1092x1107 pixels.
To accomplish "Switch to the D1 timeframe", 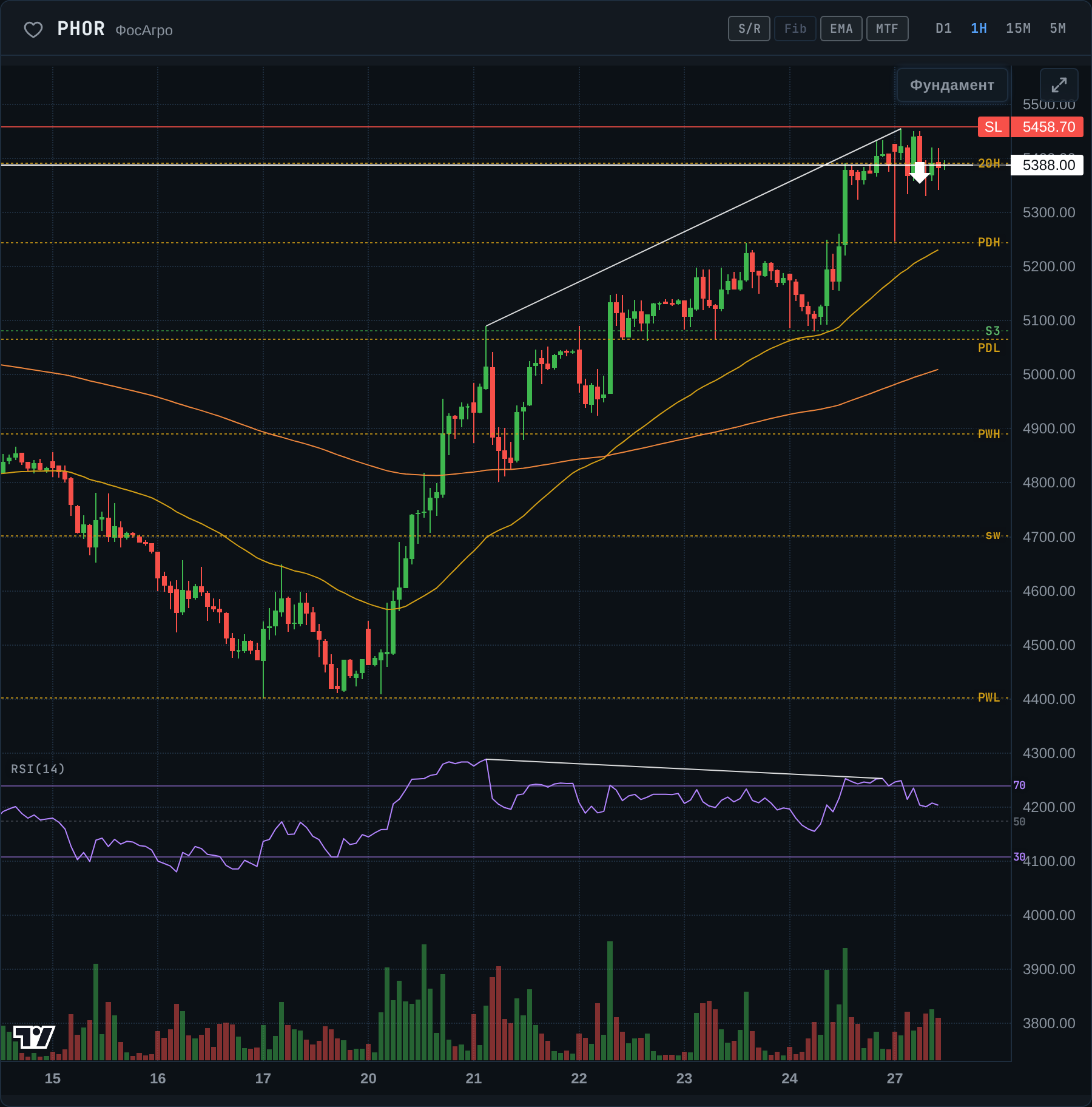I will 943,29.
